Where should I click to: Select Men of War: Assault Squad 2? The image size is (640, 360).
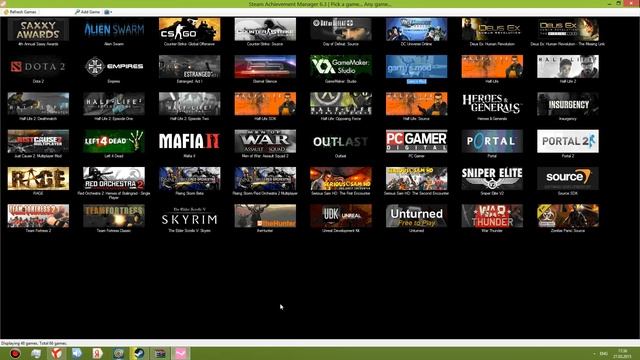[265, 141]
